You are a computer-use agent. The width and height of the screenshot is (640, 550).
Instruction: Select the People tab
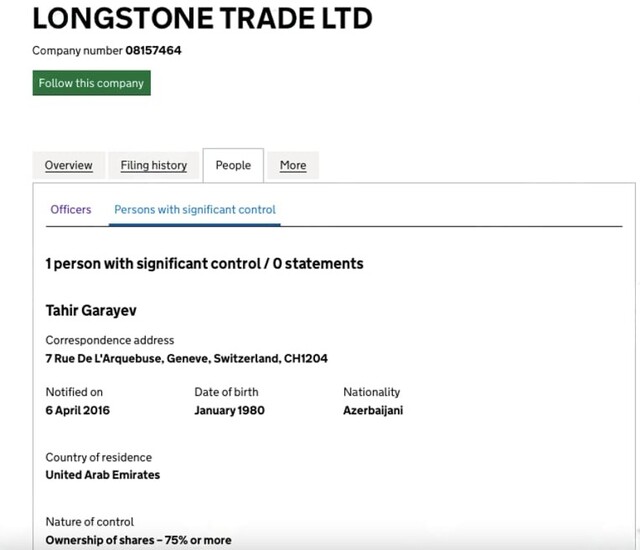point(233,165)
